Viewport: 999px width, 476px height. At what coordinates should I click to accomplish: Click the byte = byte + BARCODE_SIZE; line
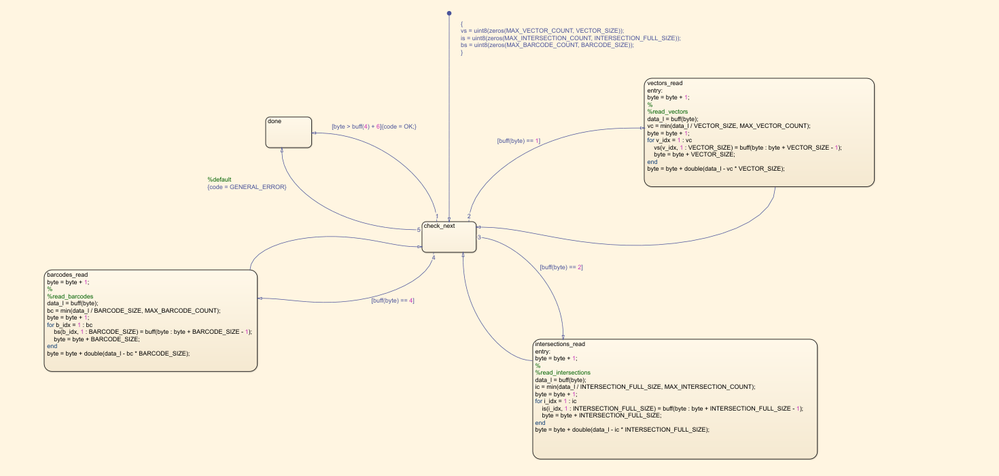[x=96, y=339]
